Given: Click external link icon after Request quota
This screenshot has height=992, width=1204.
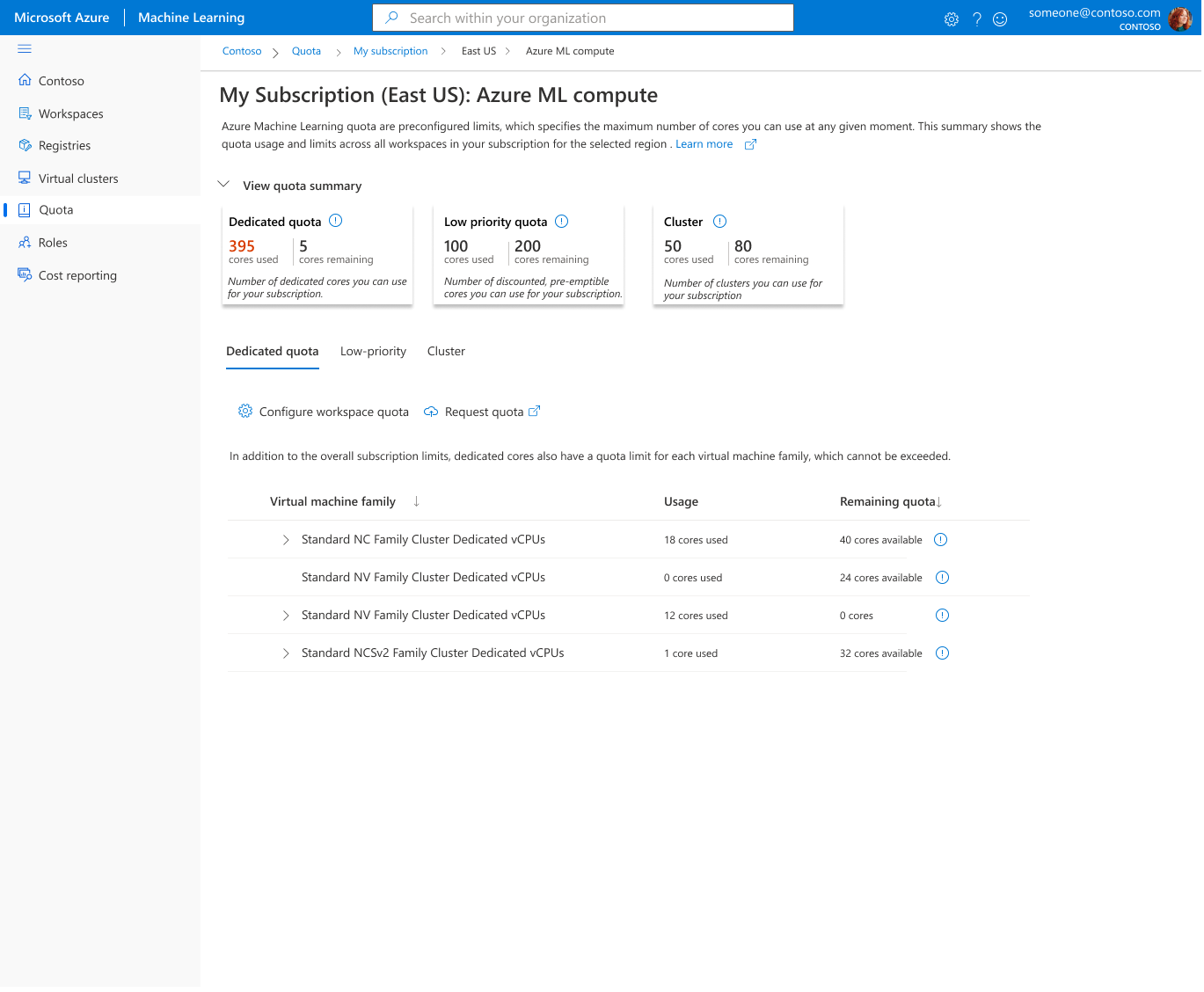Looking at the screenshot, I should (534, 411).
